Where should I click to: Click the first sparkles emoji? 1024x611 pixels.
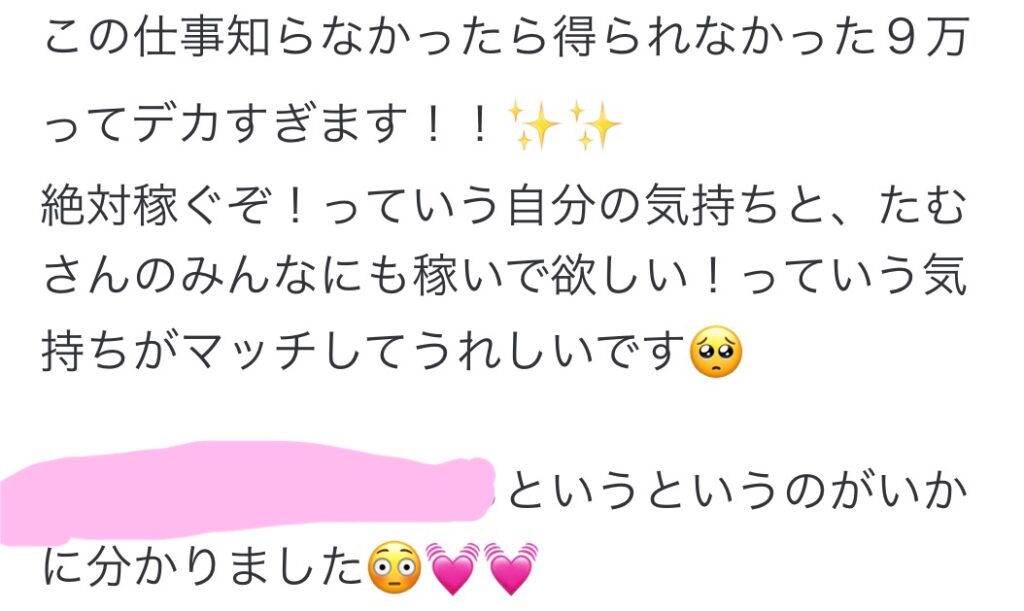[534, 125]
